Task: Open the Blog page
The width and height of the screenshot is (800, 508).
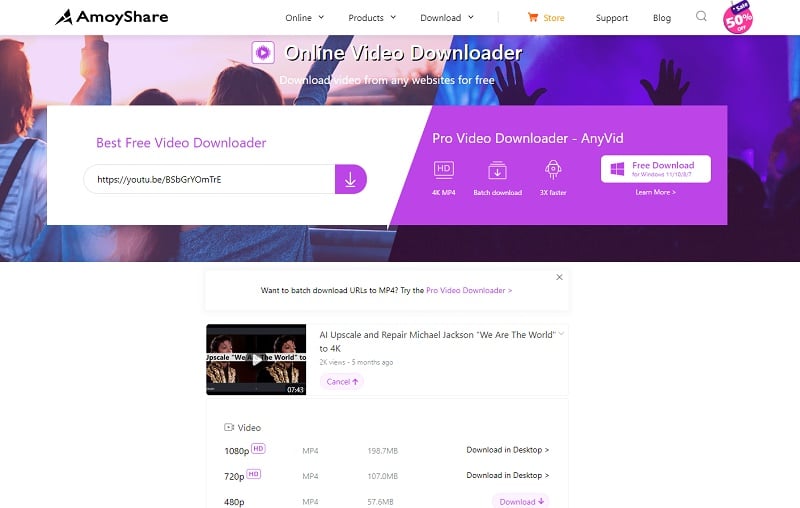Action: [662, 18]
